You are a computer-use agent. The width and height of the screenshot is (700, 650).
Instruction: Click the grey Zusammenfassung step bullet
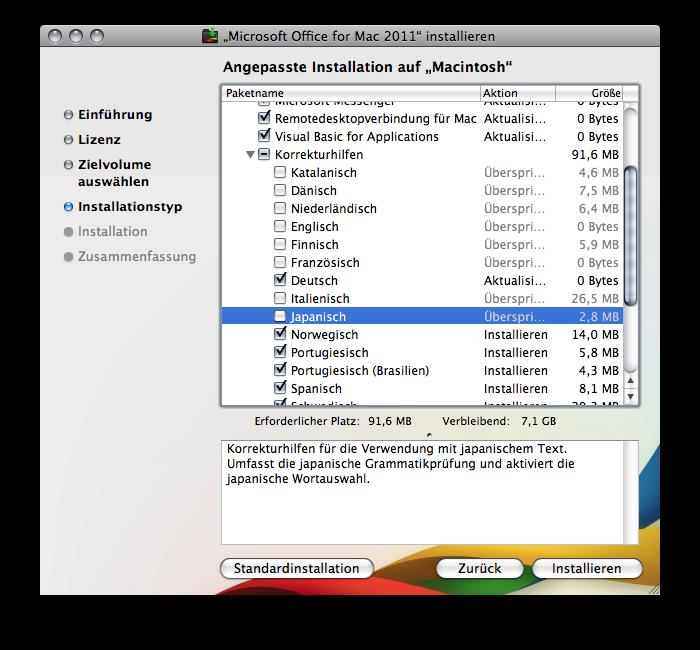68,257
